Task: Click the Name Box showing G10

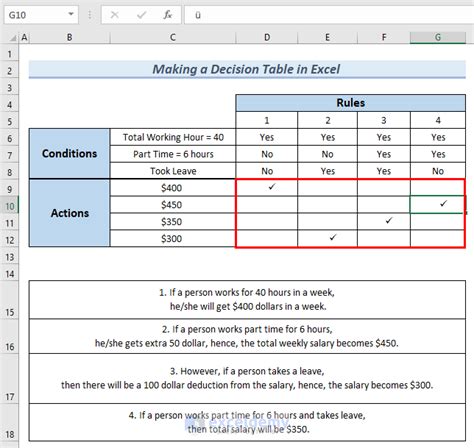Action: (41, 15)
